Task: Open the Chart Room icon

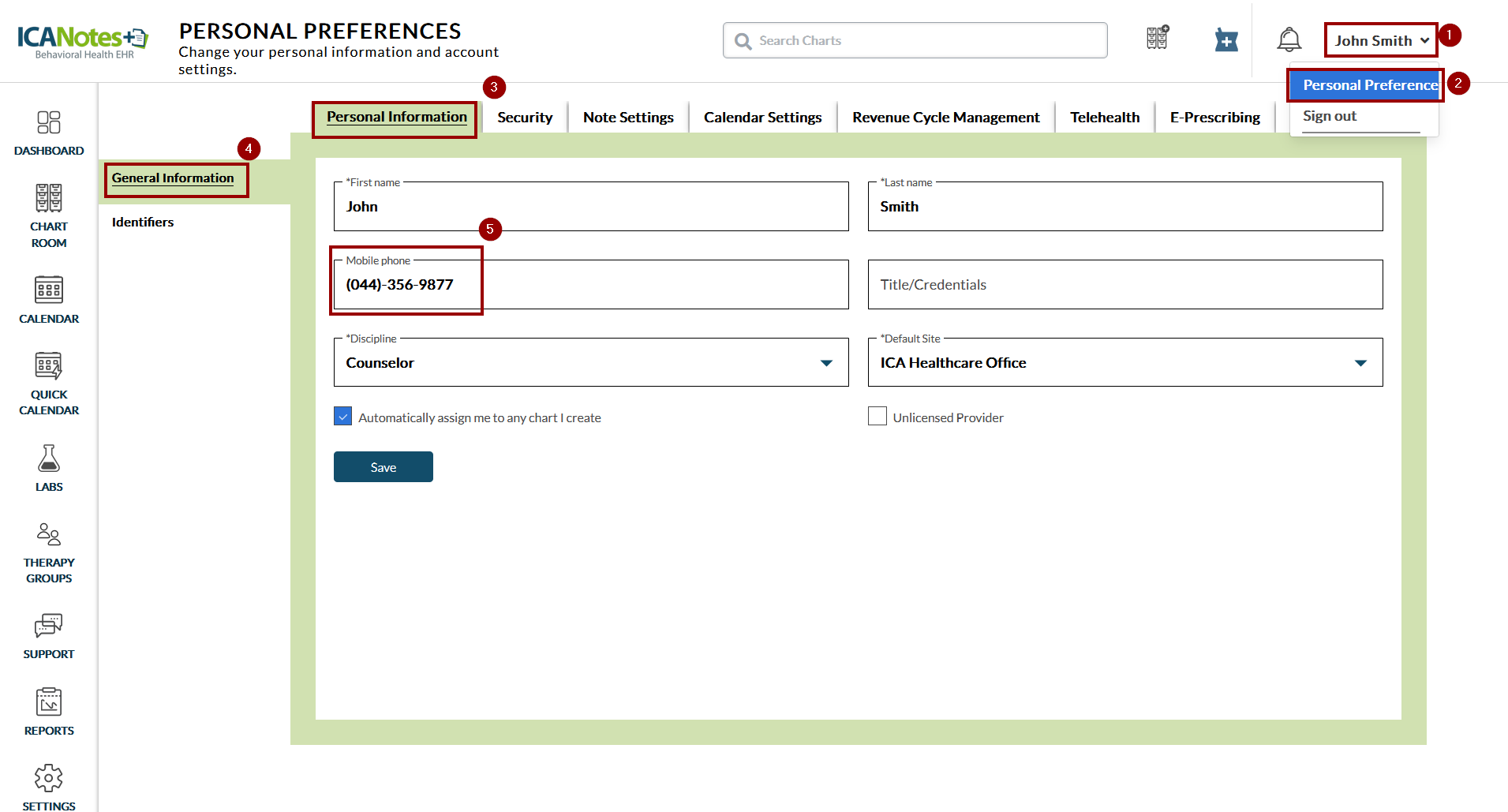Action: [48, 199]
